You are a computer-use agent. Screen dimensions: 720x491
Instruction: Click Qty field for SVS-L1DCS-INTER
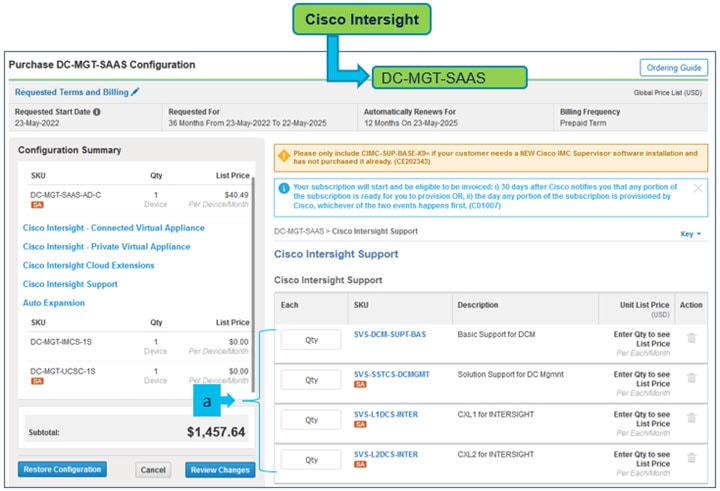click(311, 420)
